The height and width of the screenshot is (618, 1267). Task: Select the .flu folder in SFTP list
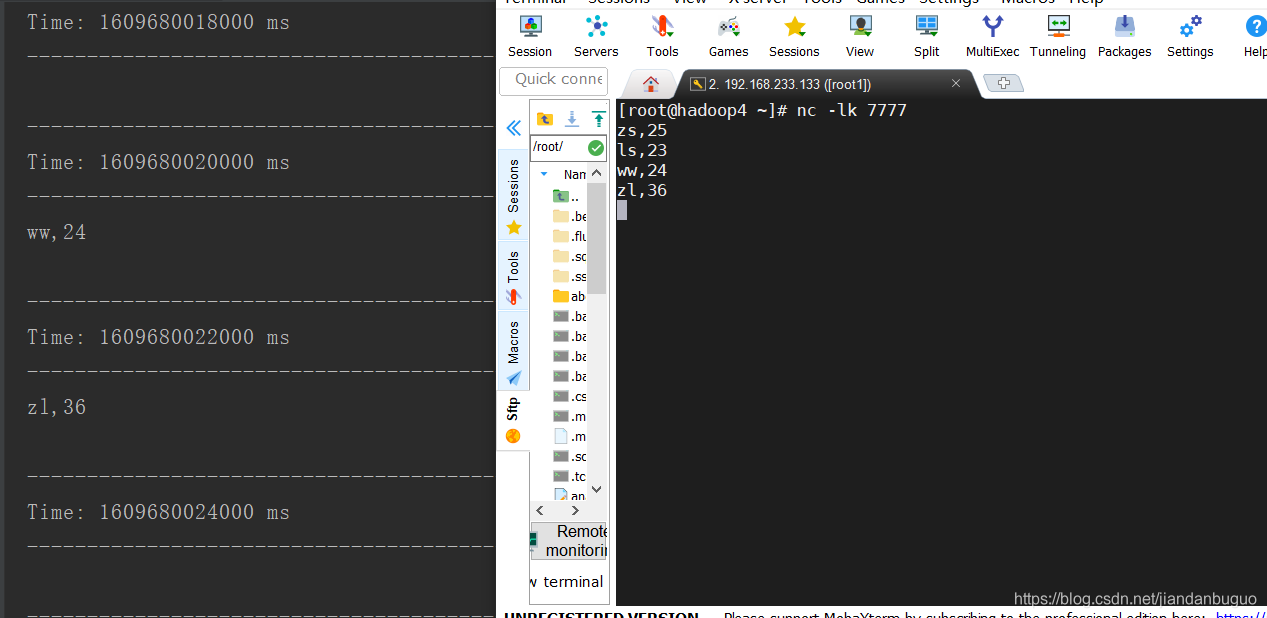point(570,236)
